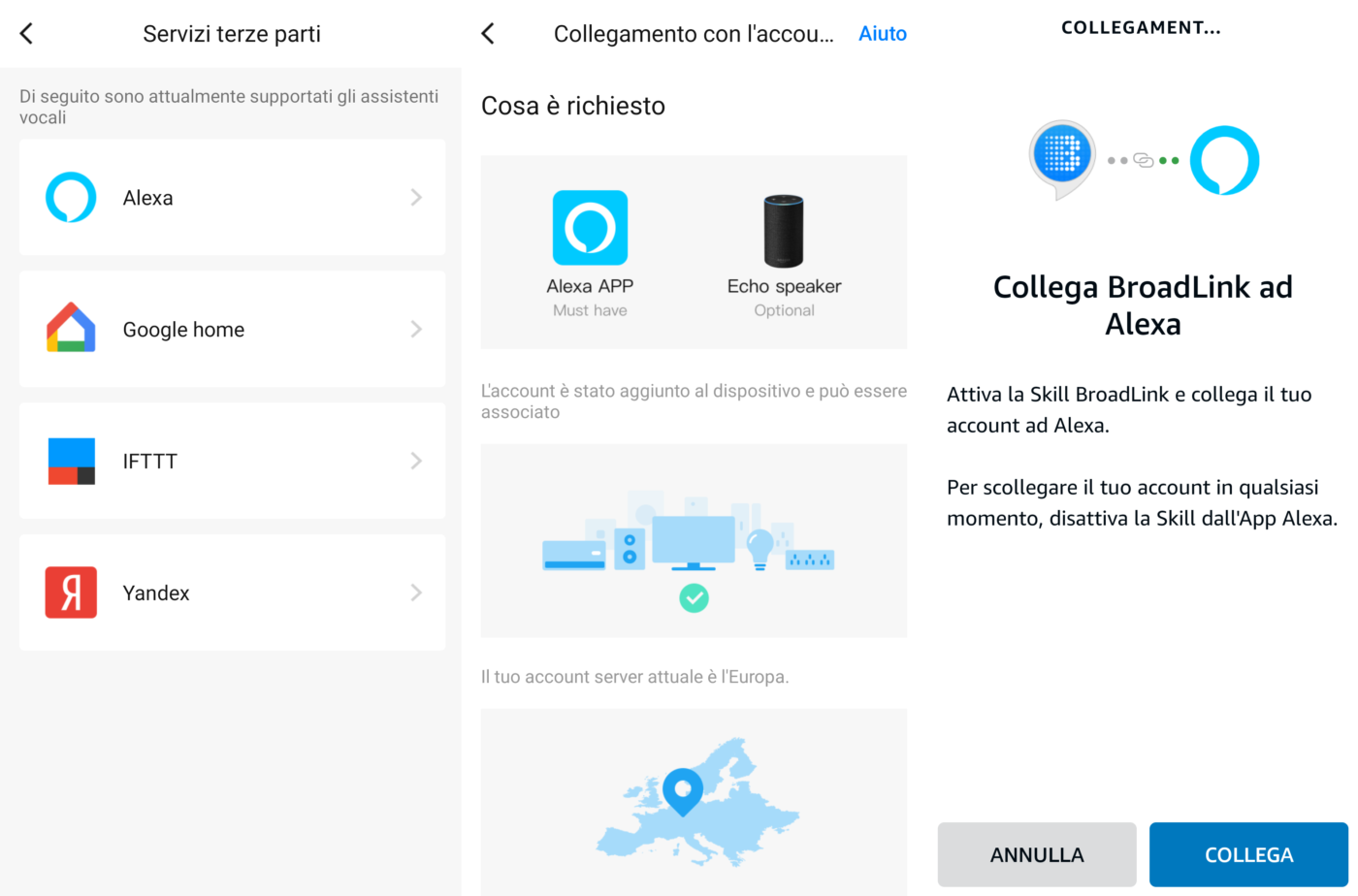Tap the red Yandex icon
The width and height of the screenshot is (1358, 896).
pos(71,592)
